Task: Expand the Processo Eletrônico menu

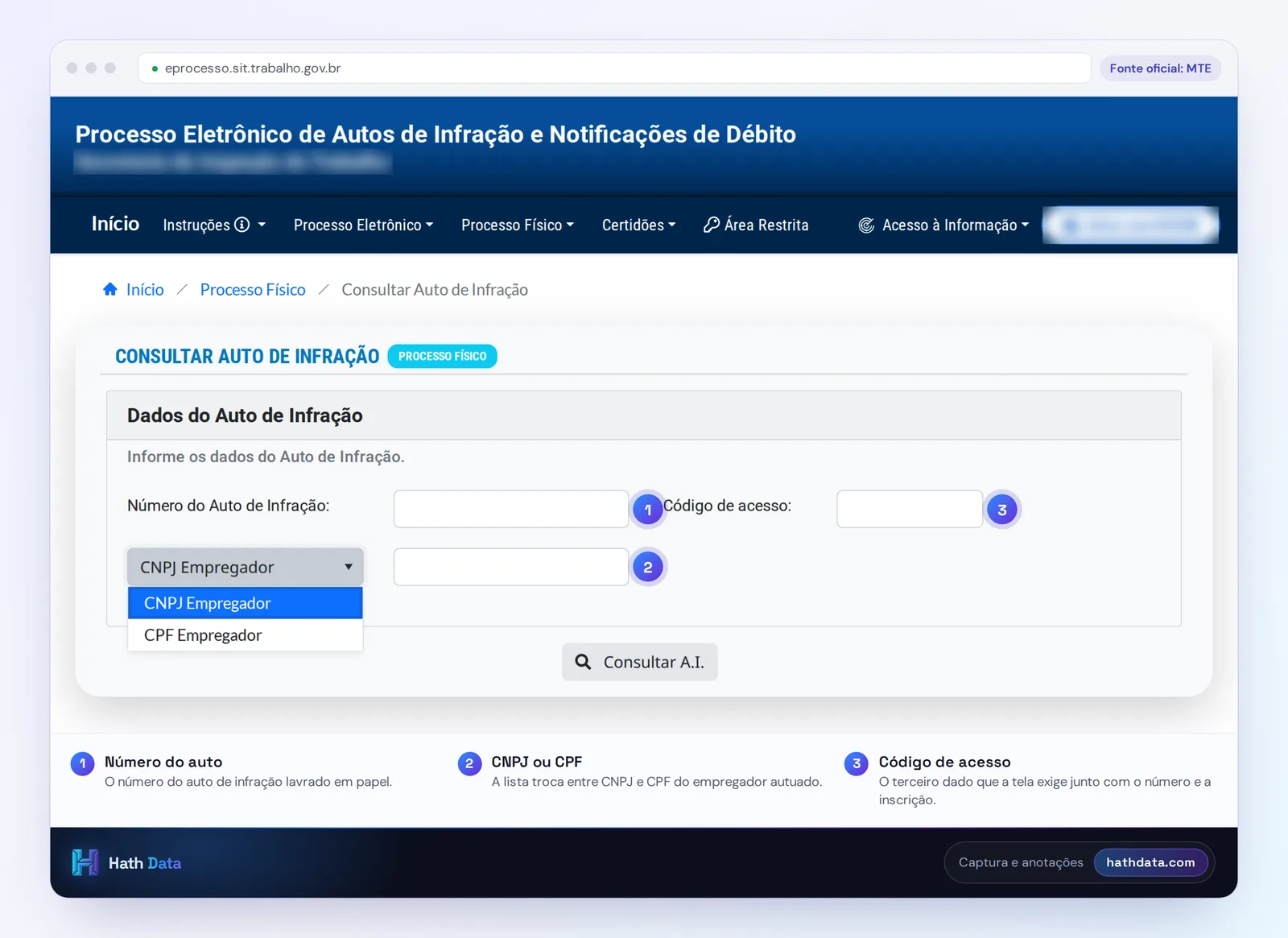Action: click(x=363, y=225)
